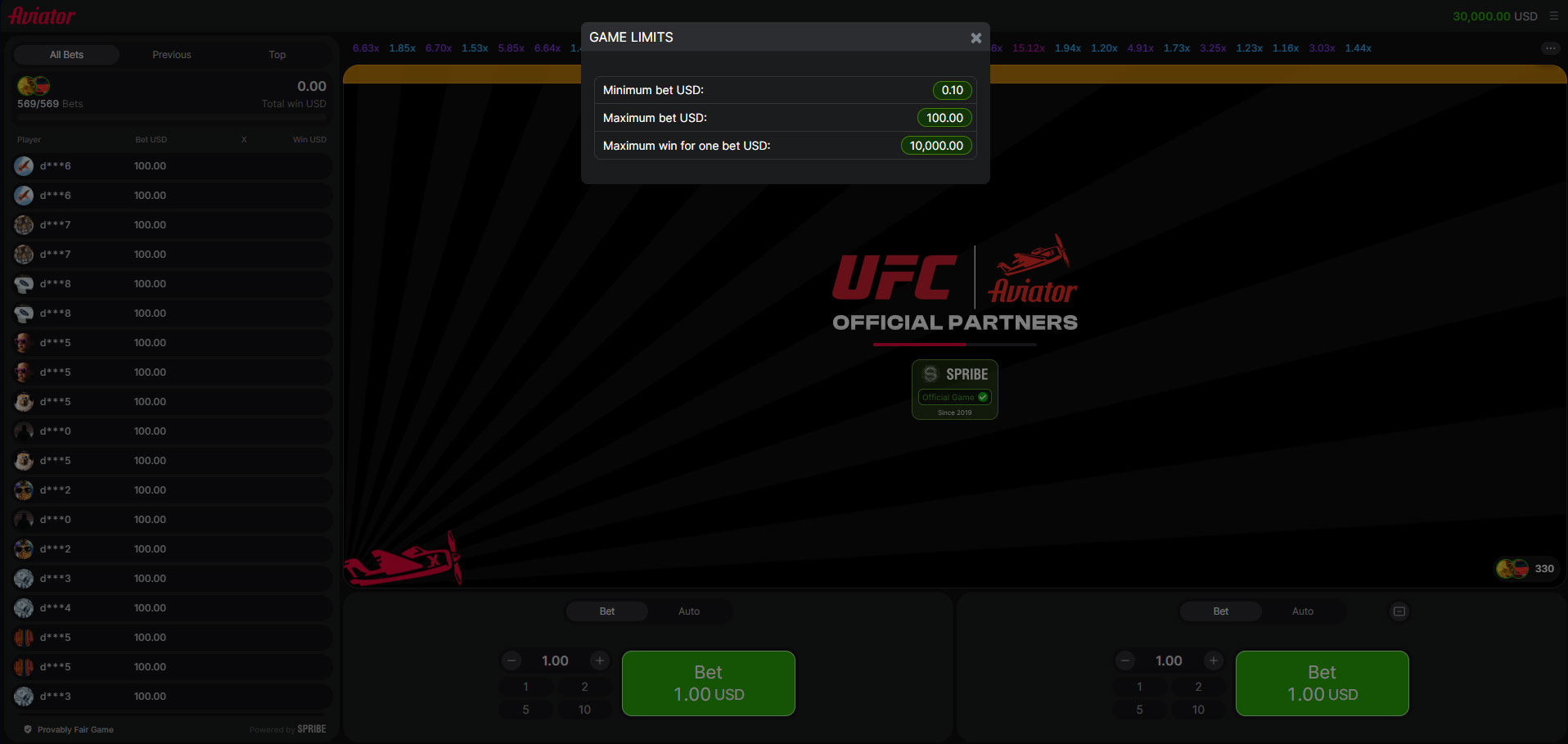1568x744 pixels.
Task: Increase left bet amount with plus
Action: (x=600, y=661)
